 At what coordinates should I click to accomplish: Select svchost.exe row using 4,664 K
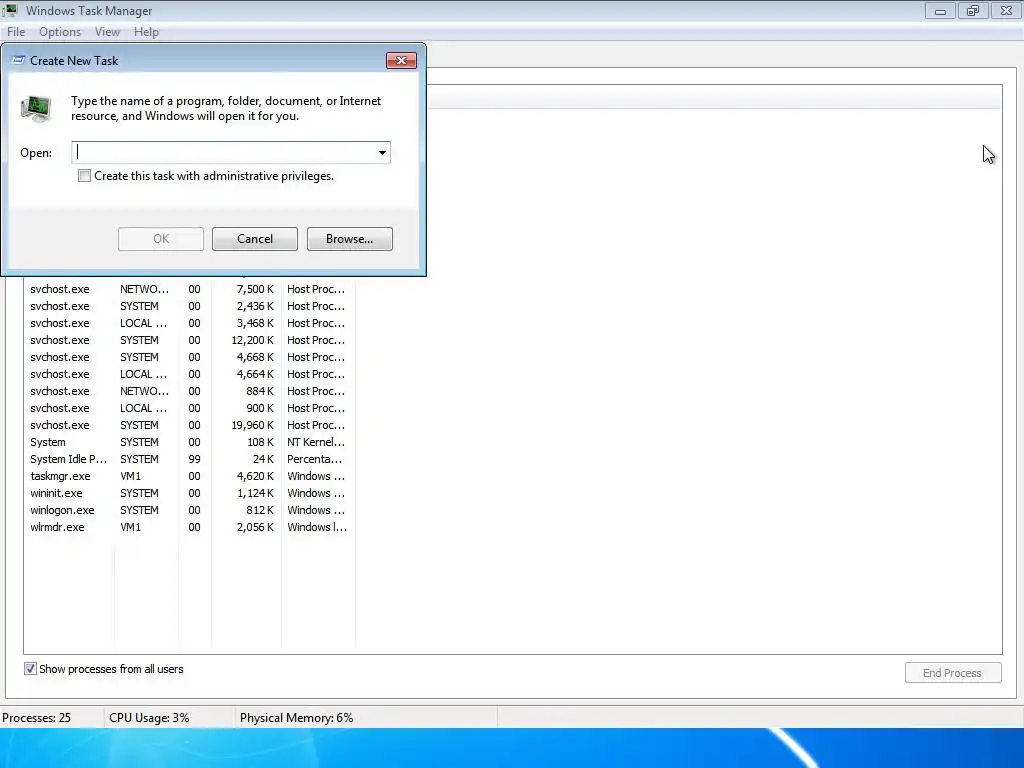tap(189, 374)
